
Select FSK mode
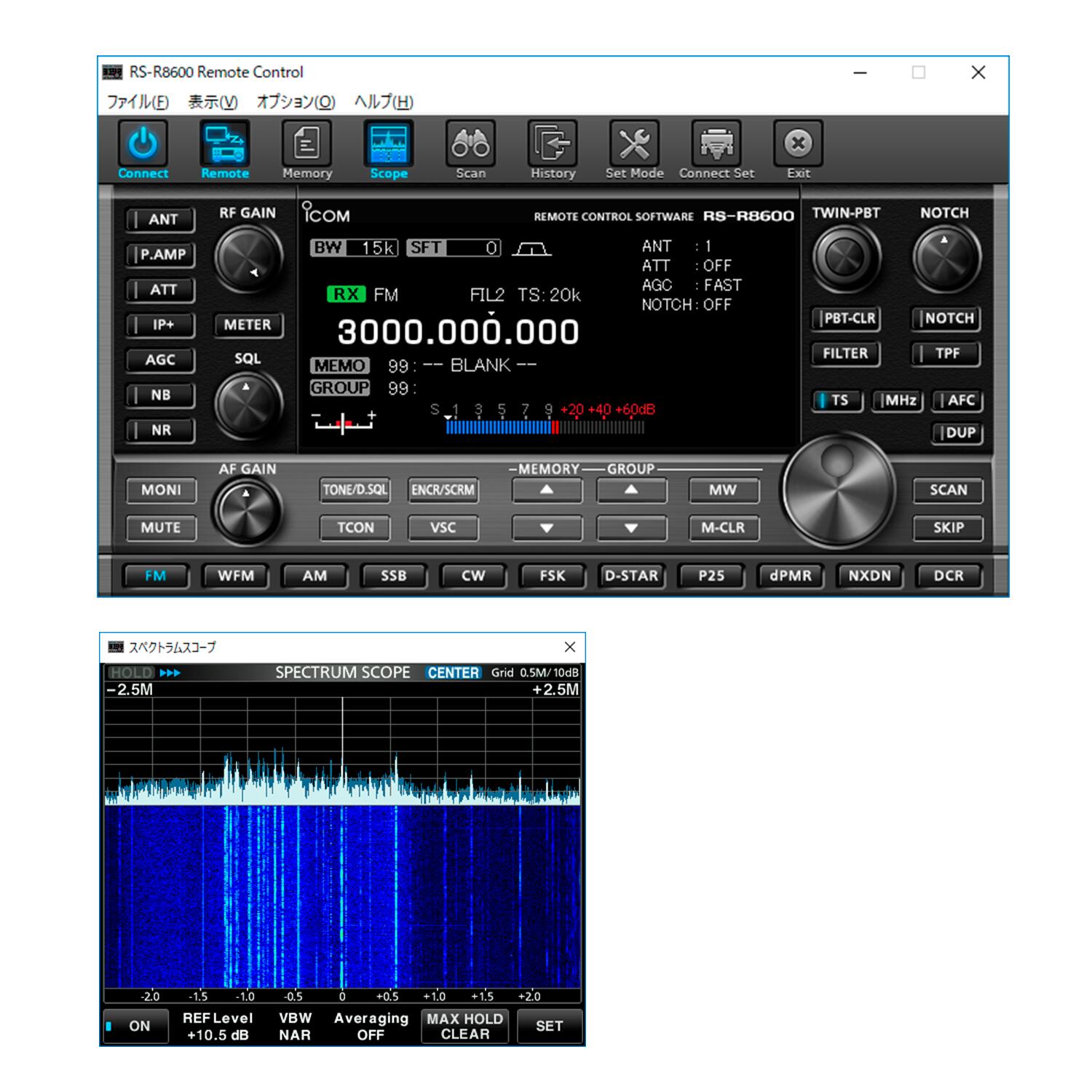(x=553, y=576)
